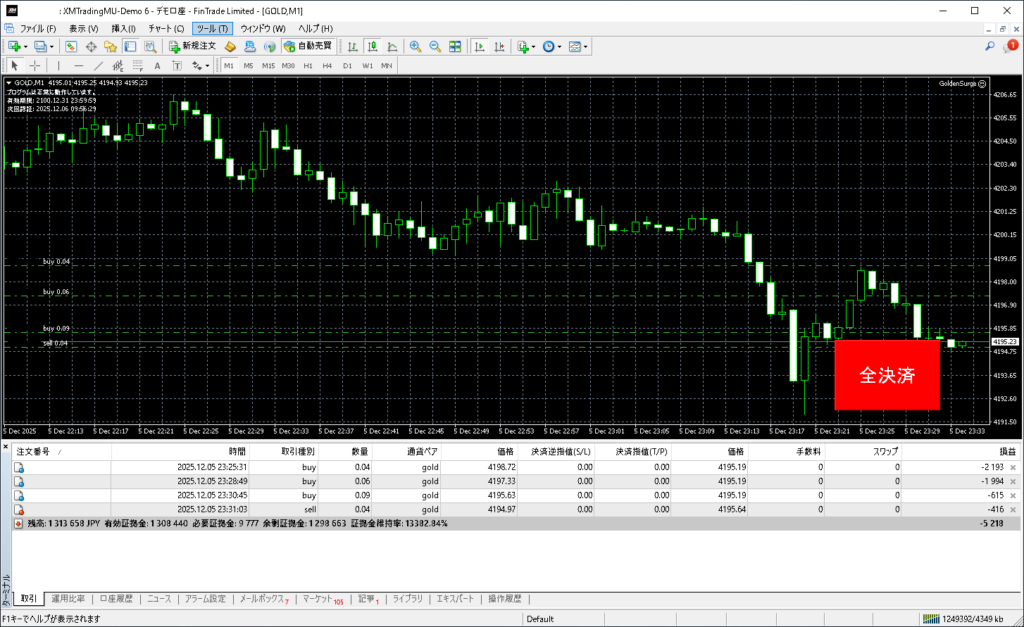Viewport: 1024px width, 627px height.
Task: Expand the periodicity clock dropdown
Action: [560, 47]
